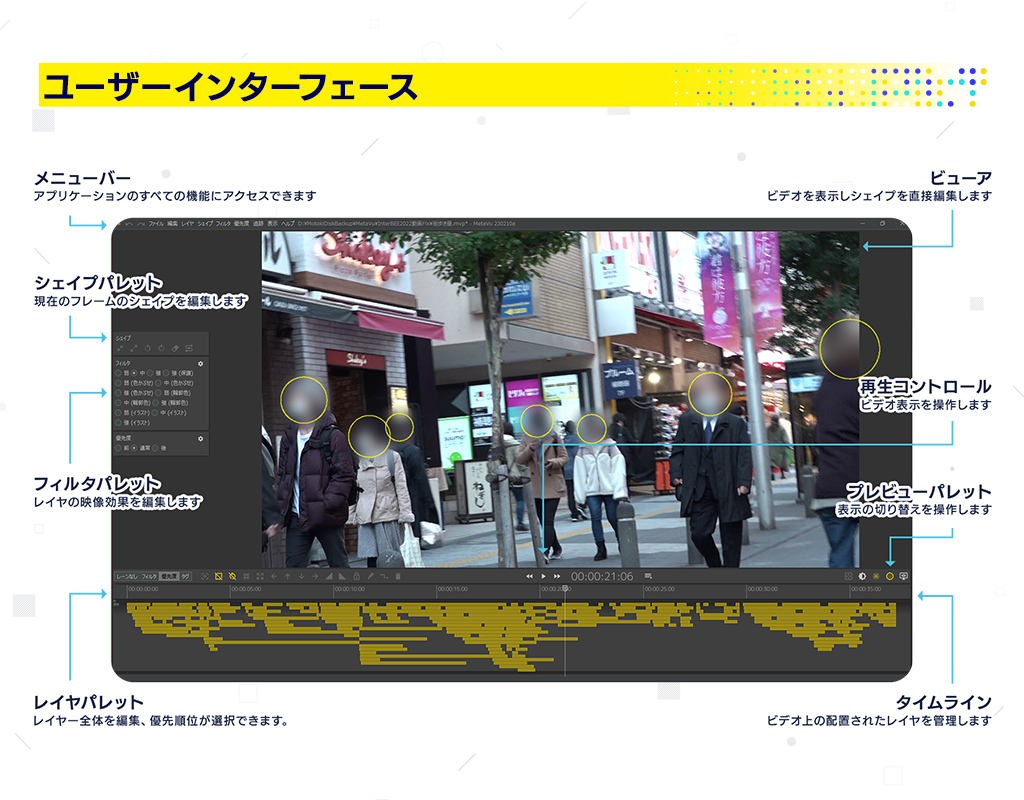Screen dimensions: 1024x800
Task: Toggle the yellow crossed-out circle icon
Action: tap(232, 577)
